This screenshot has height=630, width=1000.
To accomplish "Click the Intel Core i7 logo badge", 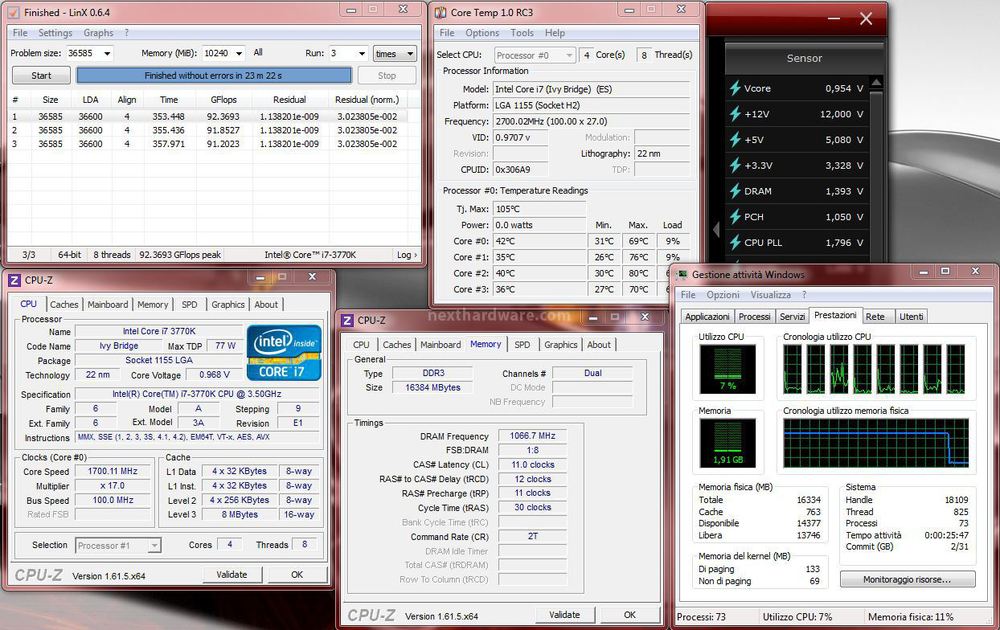I will (x=284, y=353).
